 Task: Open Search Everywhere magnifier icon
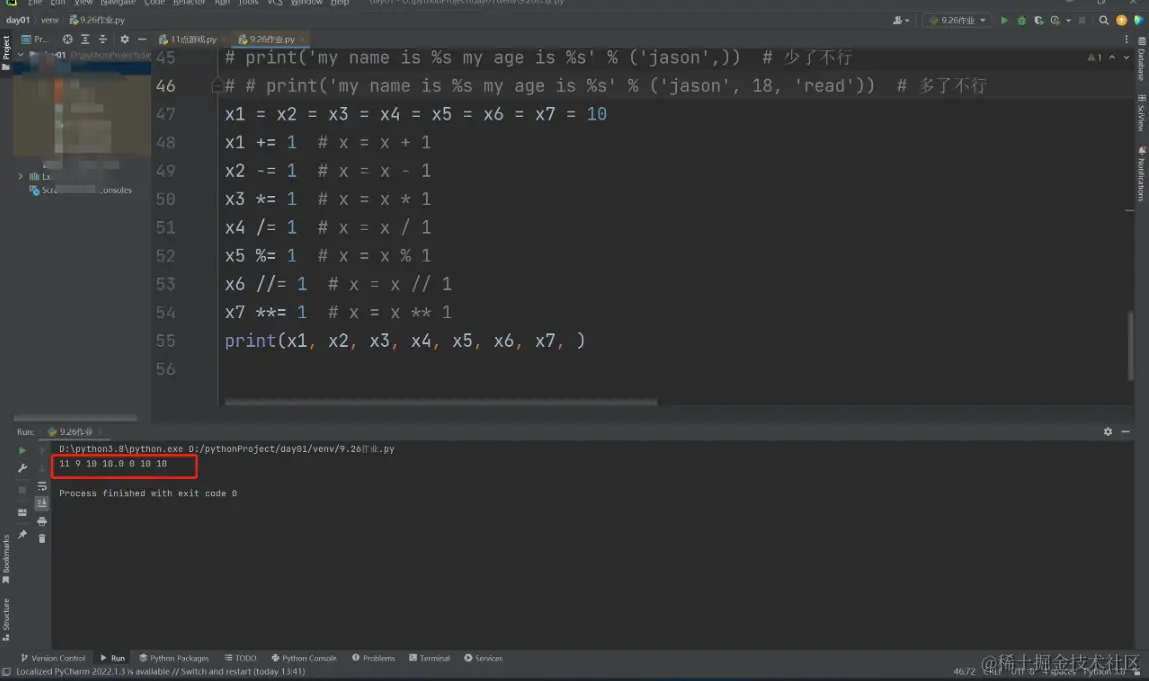[x=1104, y=21]
